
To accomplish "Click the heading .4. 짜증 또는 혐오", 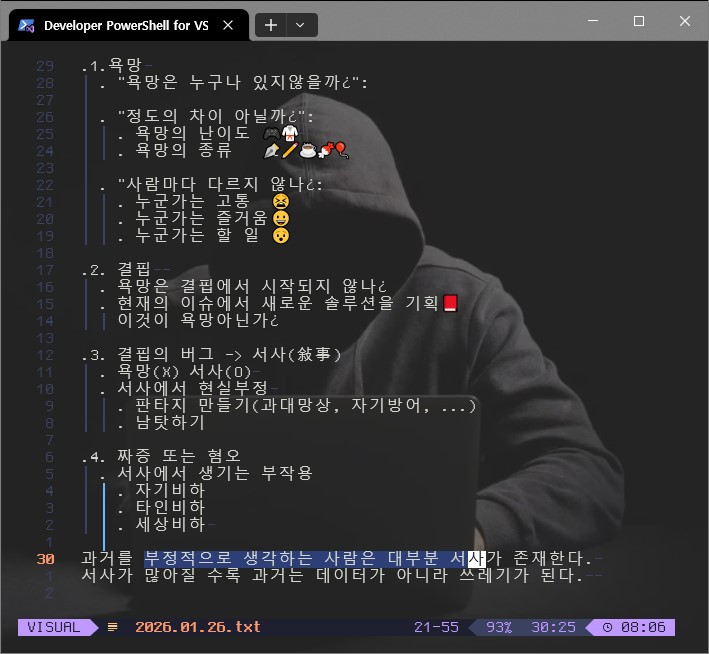I will (x=161, y=456).
